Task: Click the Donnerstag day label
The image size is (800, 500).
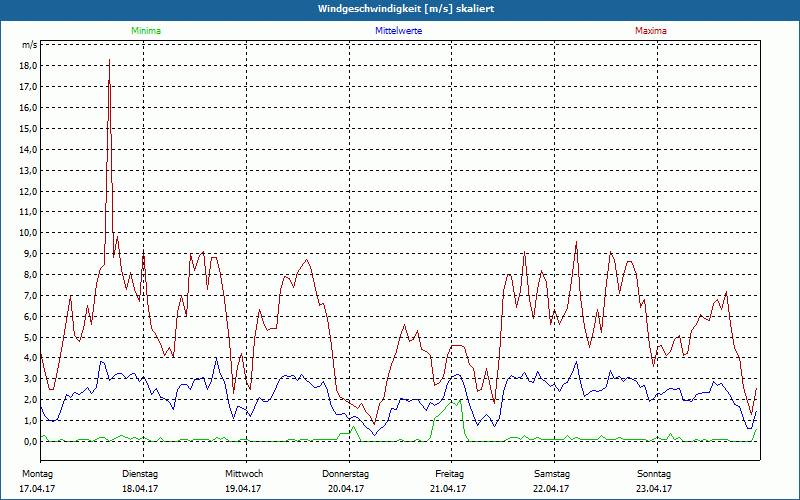Action: click(345, 474)
